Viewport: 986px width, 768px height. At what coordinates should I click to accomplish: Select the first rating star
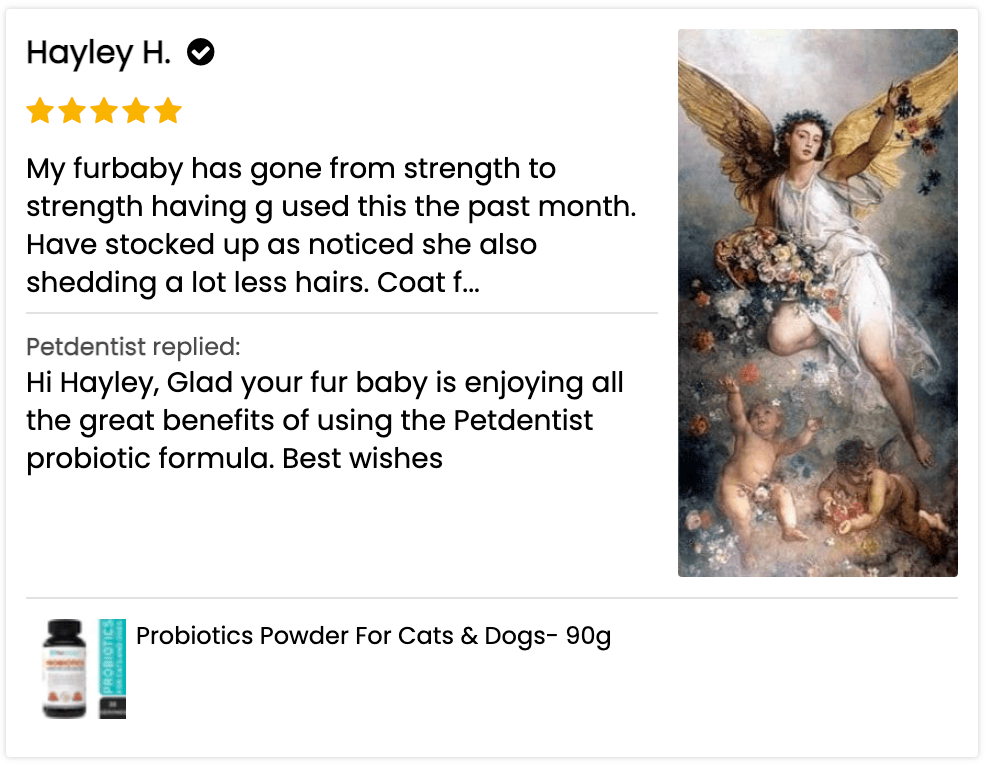[40, 111]
